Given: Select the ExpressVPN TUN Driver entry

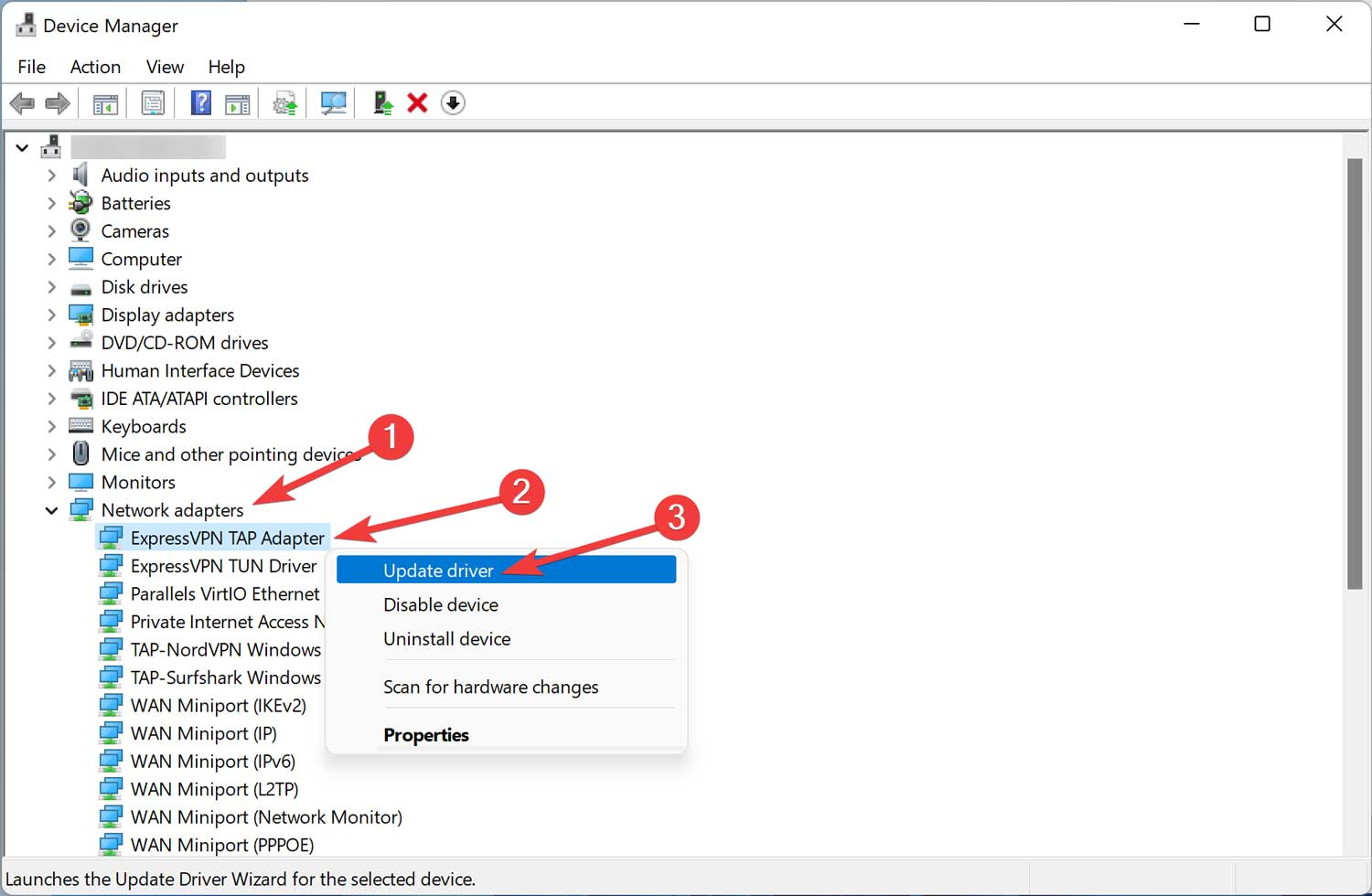Looking at the screenshot, I should tap(223, 565).
